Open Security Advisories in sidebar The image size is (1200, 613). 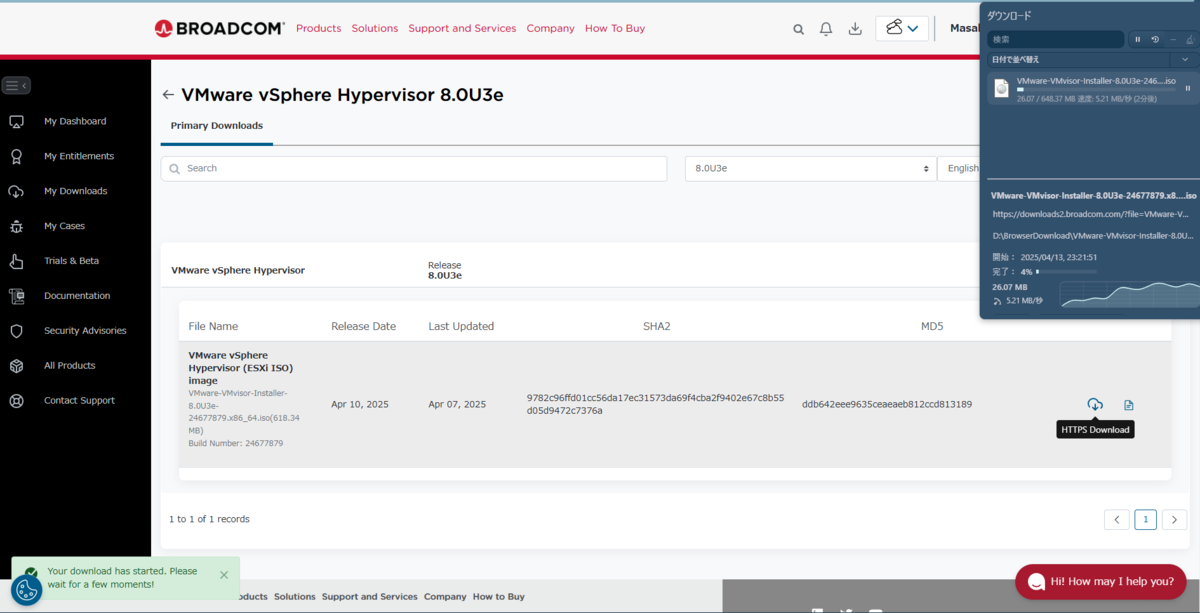point(85,331)
